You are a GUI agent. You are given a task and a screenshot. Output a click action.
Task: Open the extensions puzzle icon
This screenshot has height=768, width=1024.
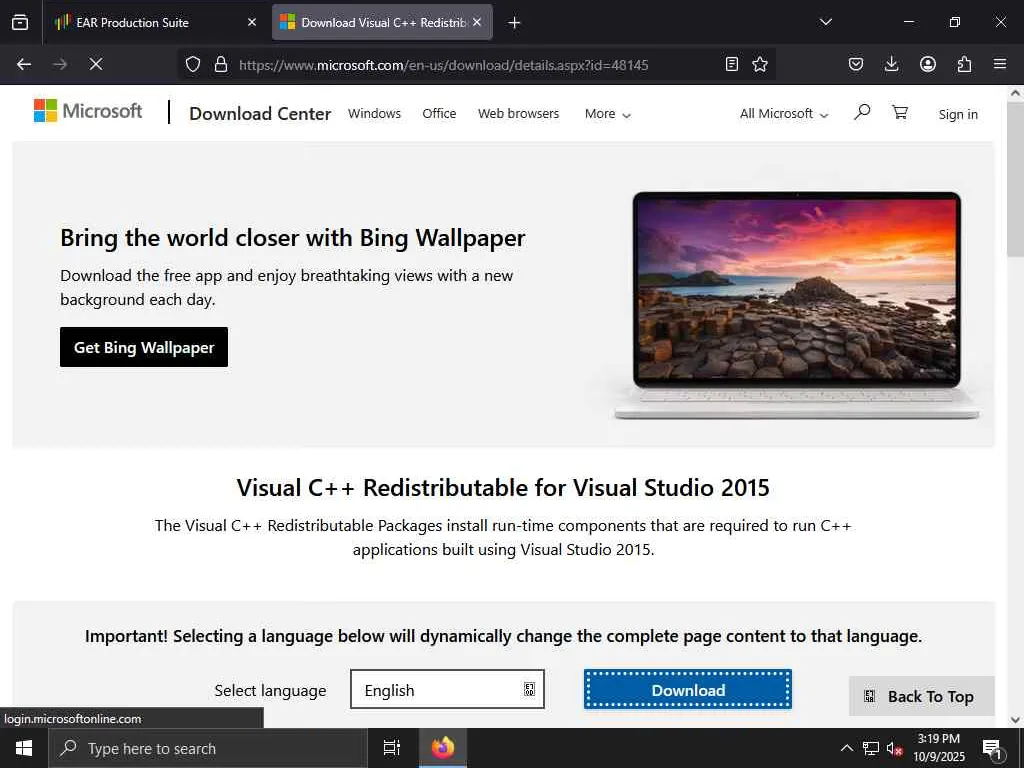(964, 64)
